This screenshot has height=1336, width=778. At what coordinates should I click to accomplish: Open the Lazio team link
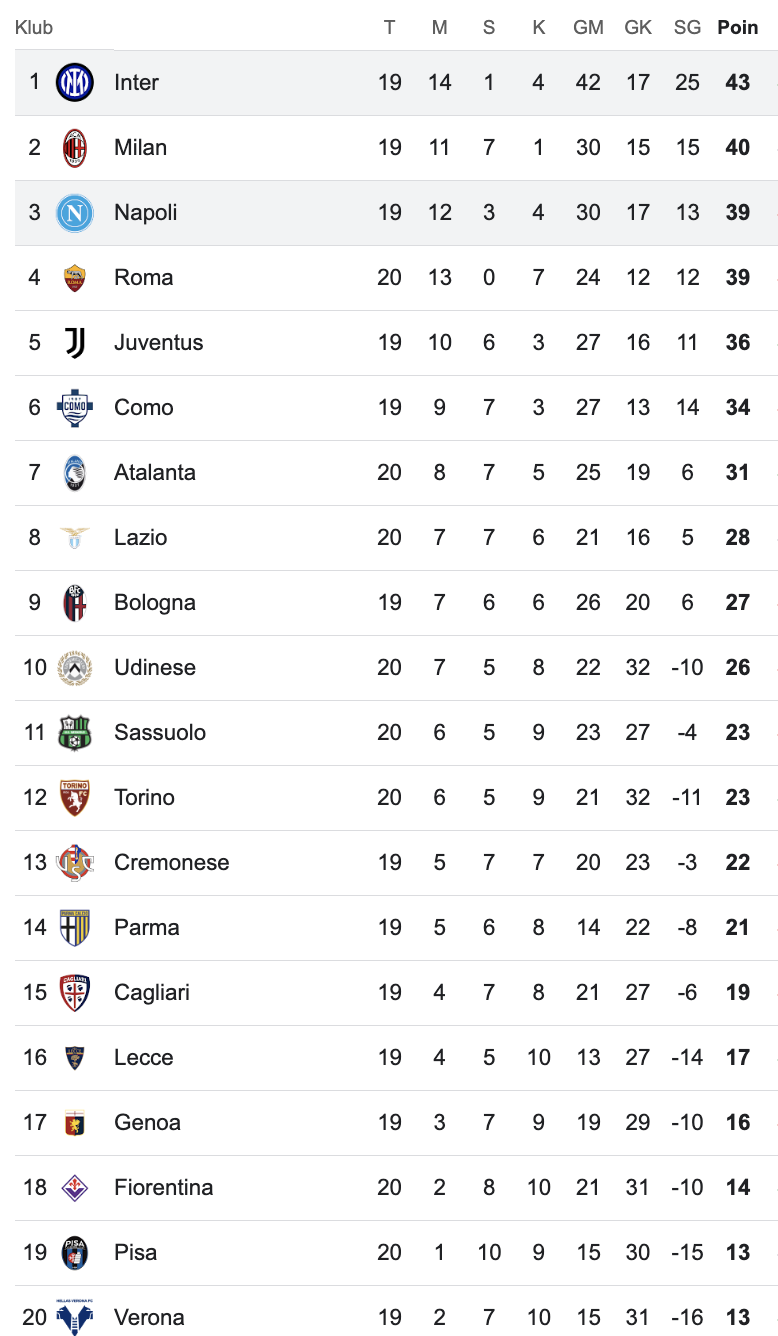141,538
